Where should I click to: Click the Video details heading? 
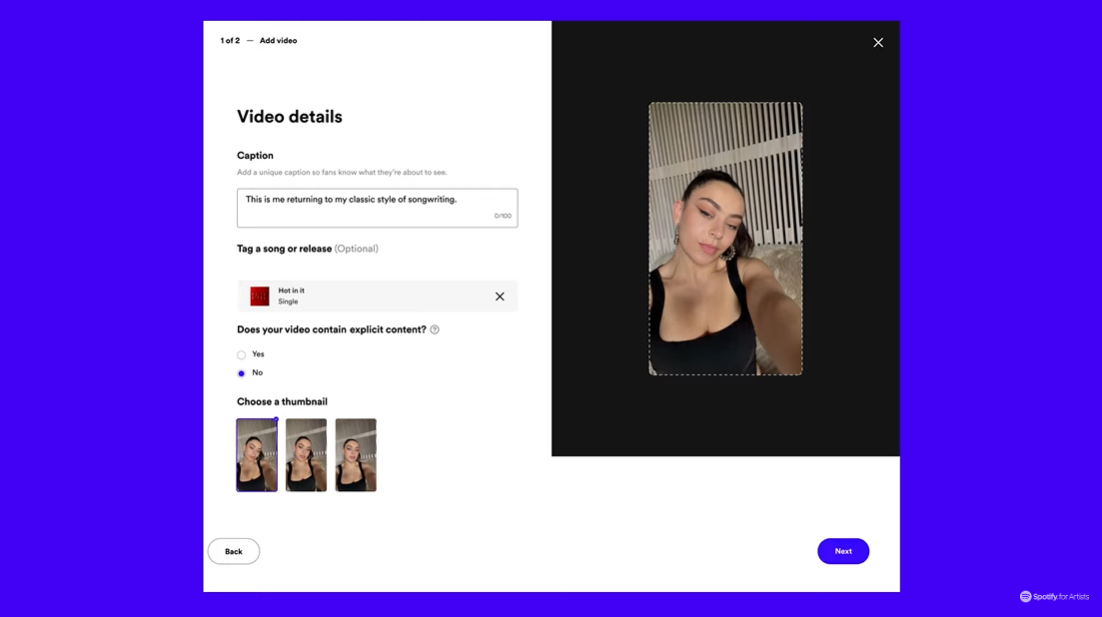(289, 117)
